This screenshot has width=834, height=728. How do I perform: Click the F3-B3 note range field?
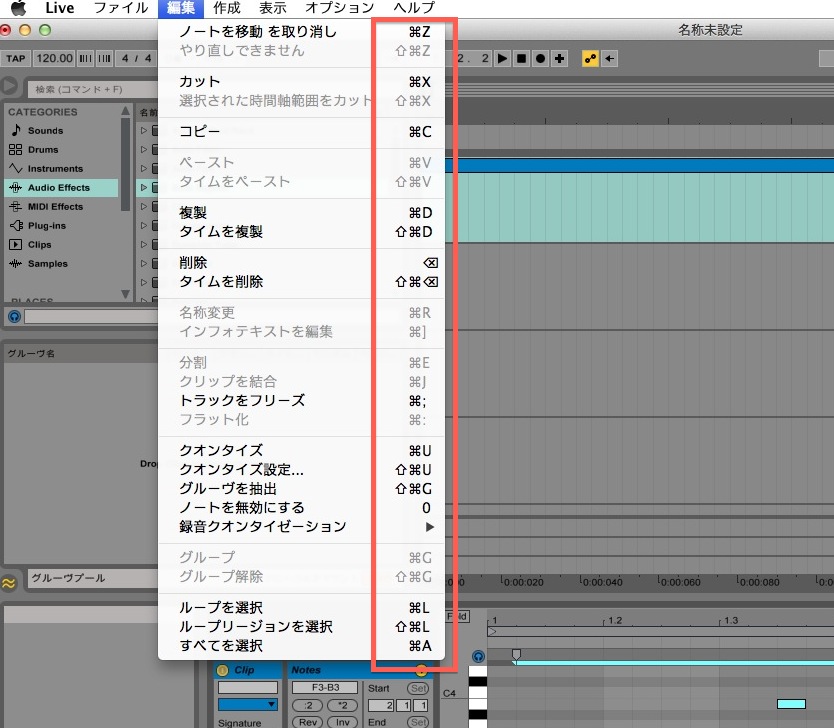coord(325,688)
